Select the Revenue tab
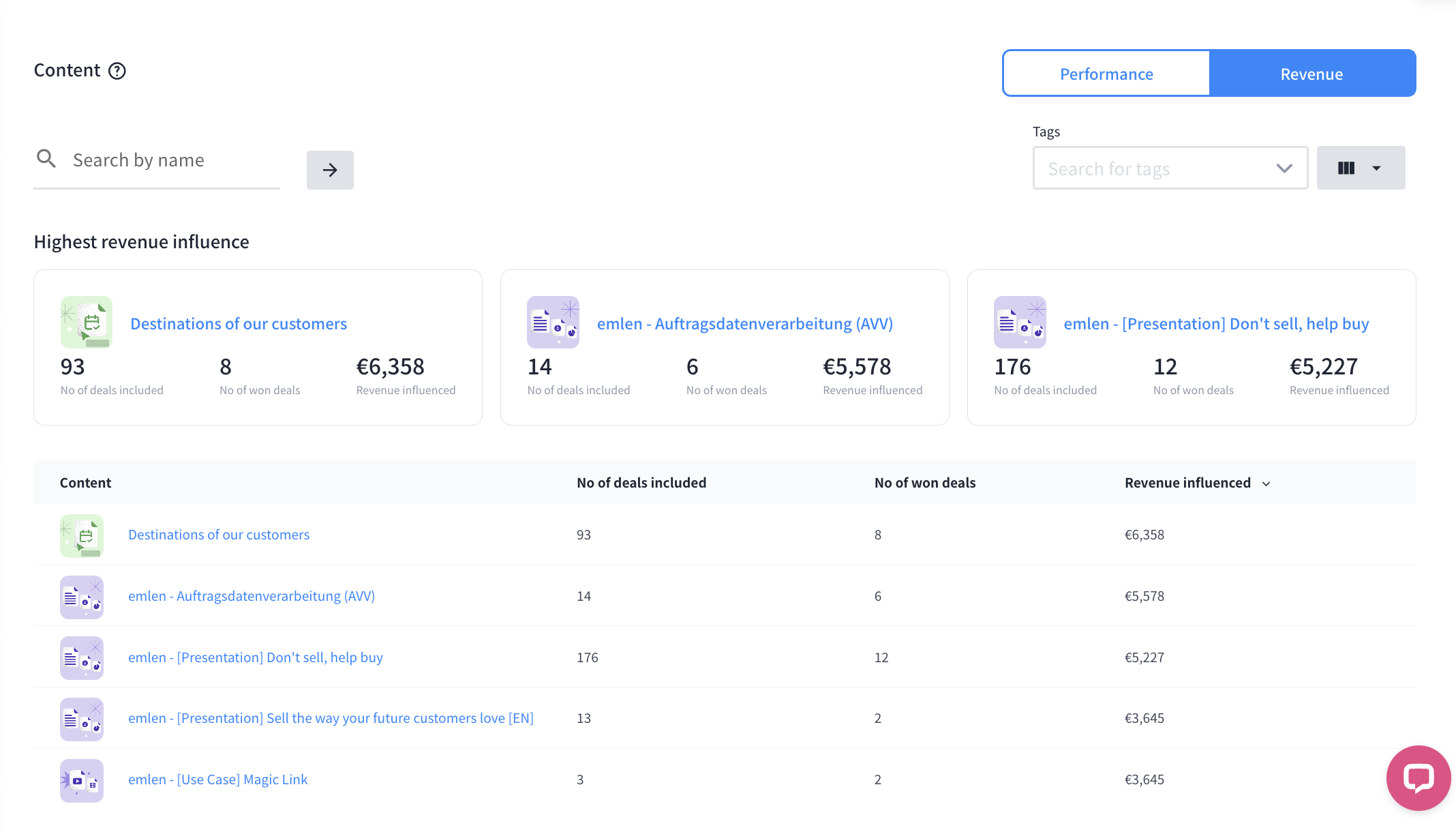Viewport: 1456px width, 832px height. 1311,74
